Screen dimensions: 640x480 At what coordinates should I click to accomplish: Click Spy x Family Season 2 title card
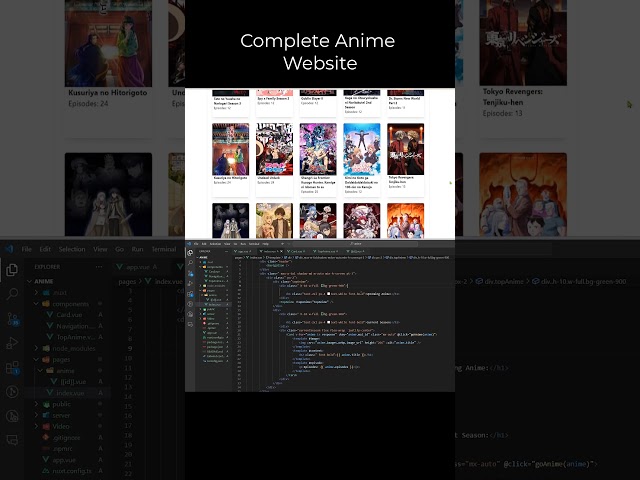point(273,98)
